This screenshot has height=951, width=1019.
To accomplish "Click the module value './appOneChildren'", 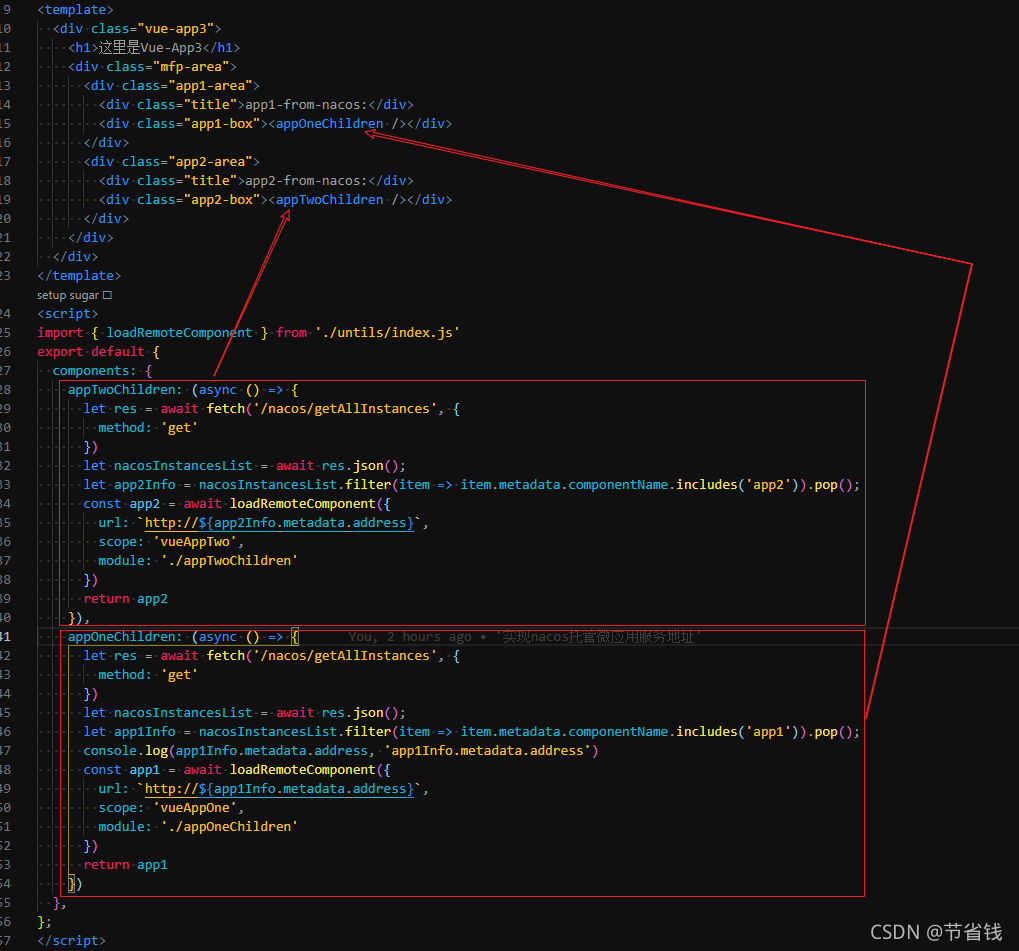I will (x=229, y=826).
